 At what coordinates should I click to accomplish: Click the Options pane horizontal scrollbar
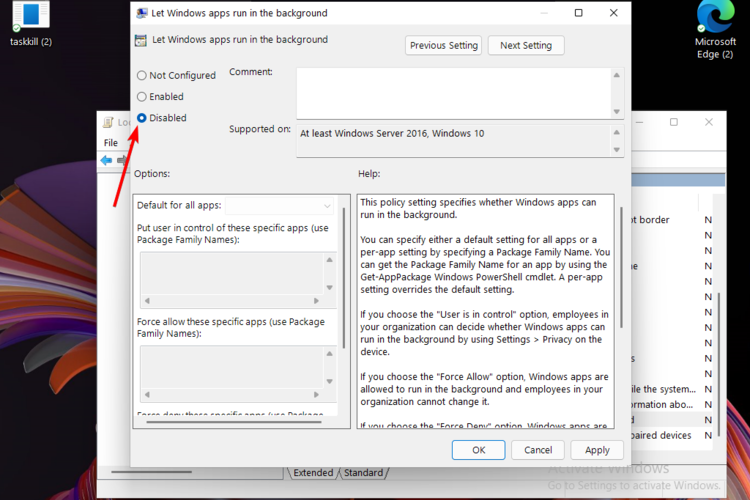click(x=234, y=422)
